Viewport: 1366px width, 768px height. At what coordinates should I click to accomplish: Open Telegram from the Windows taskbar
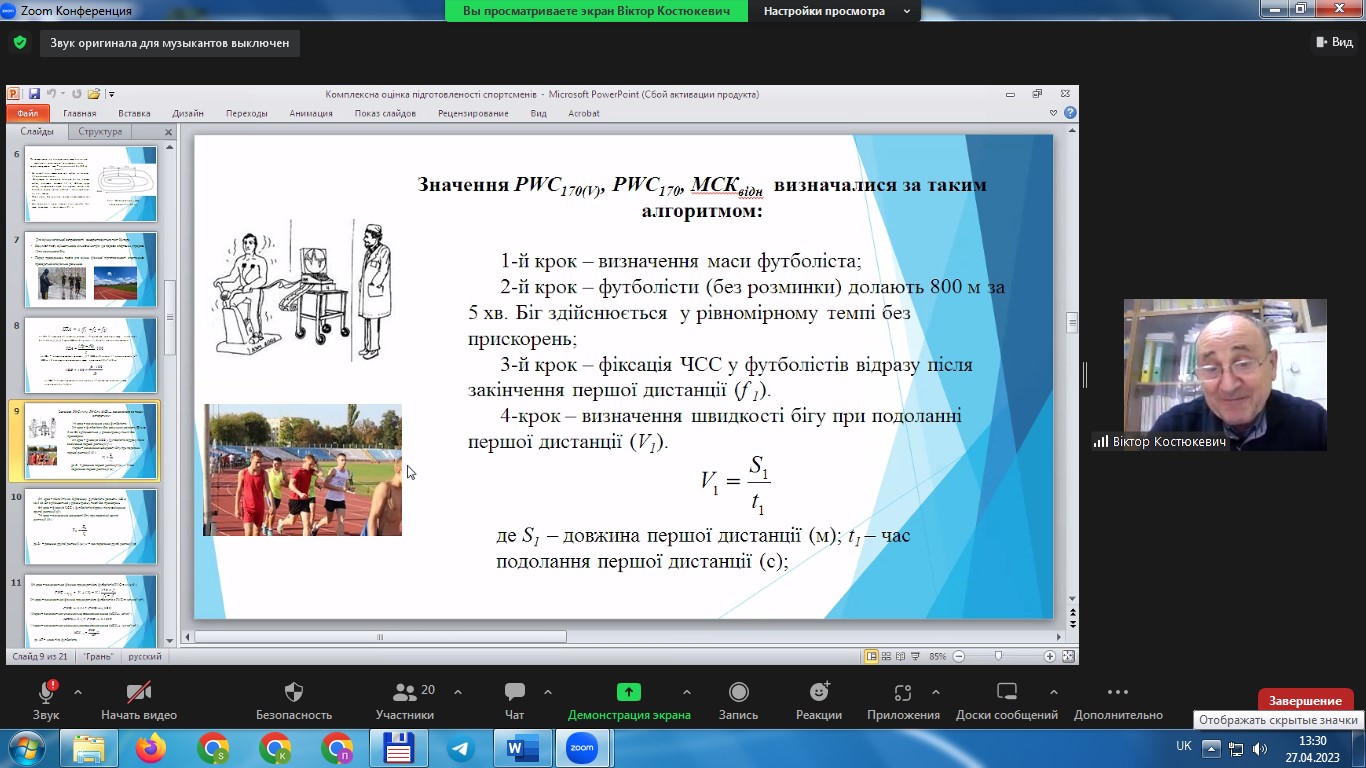tap(461, 748)
